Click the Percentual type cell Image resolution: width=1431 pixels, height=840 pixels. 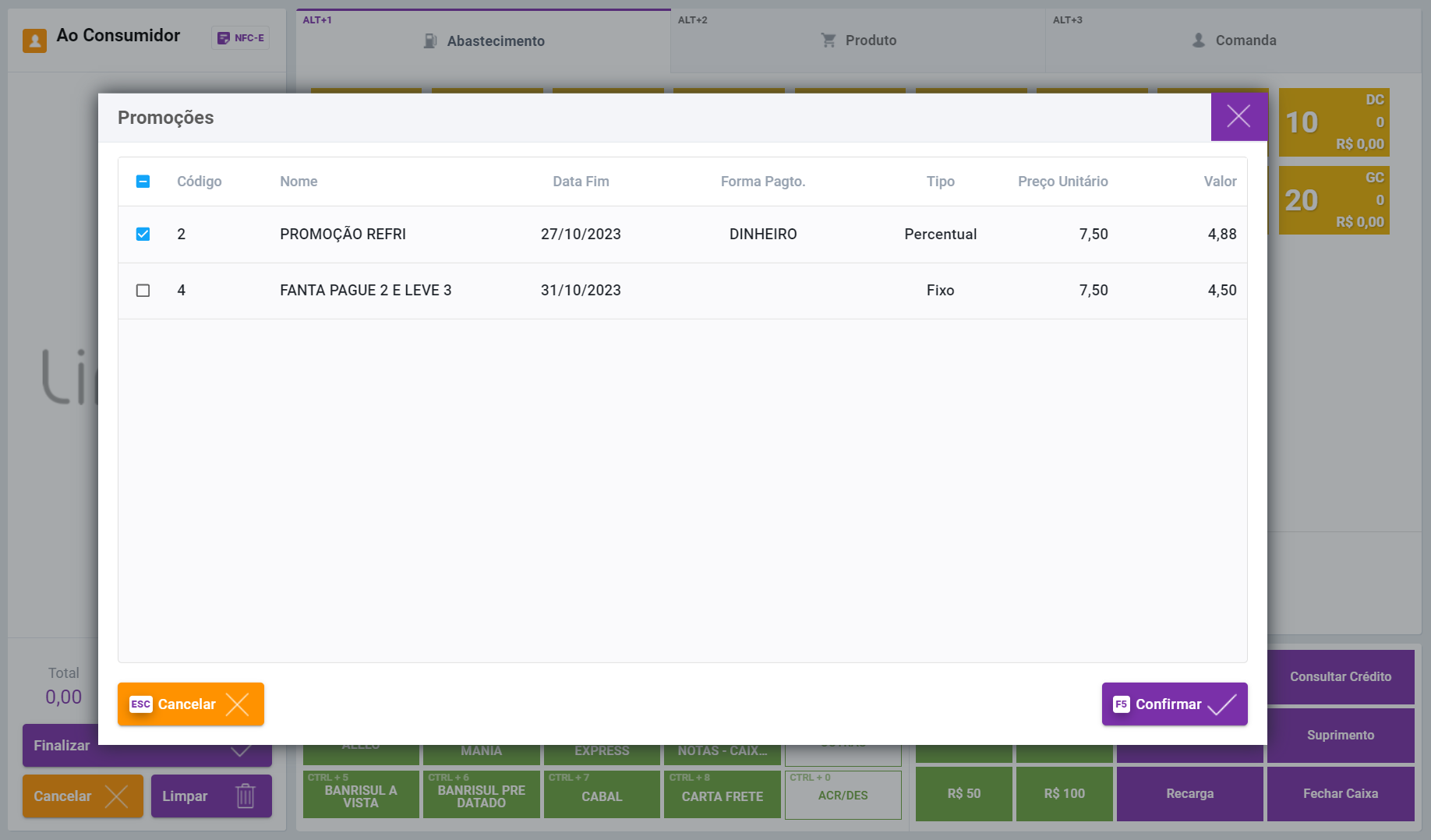pyautogui.click(x=940, y=234)
